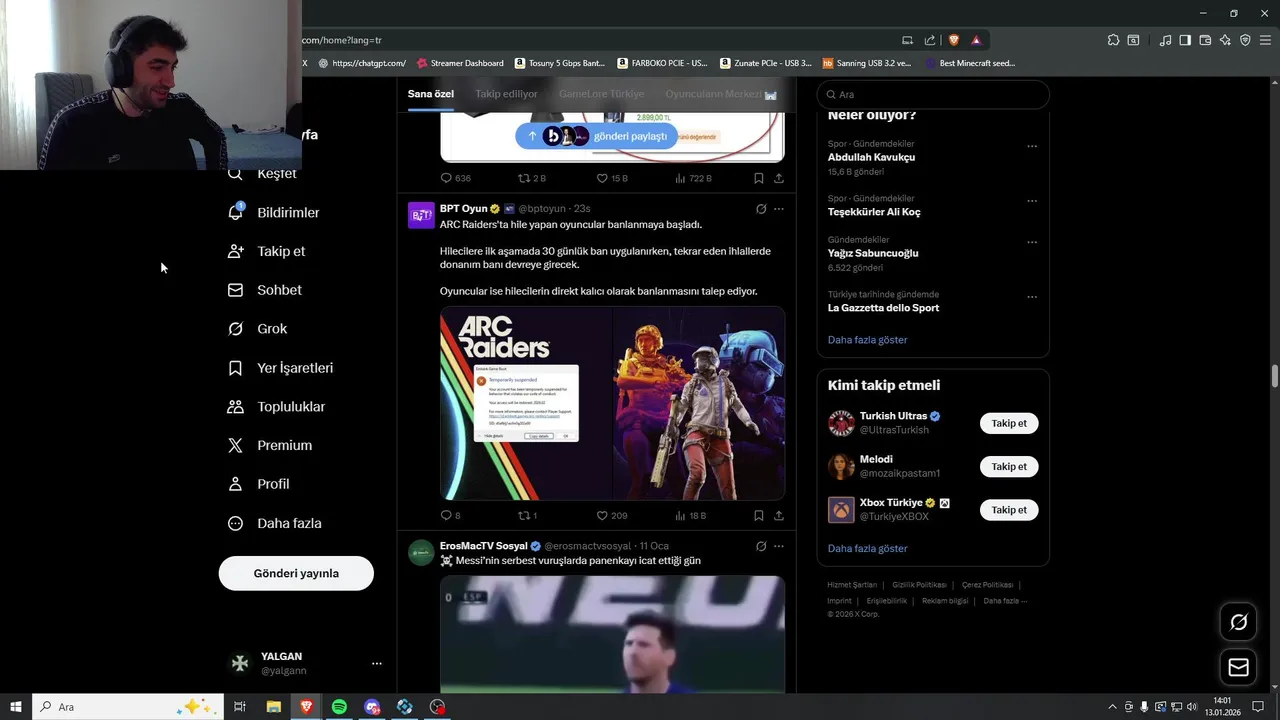Viewport: 1280px width, 720px height.
Task: Open Yer İşaretleri bookmarks
Action: click(x=281, y=368)
